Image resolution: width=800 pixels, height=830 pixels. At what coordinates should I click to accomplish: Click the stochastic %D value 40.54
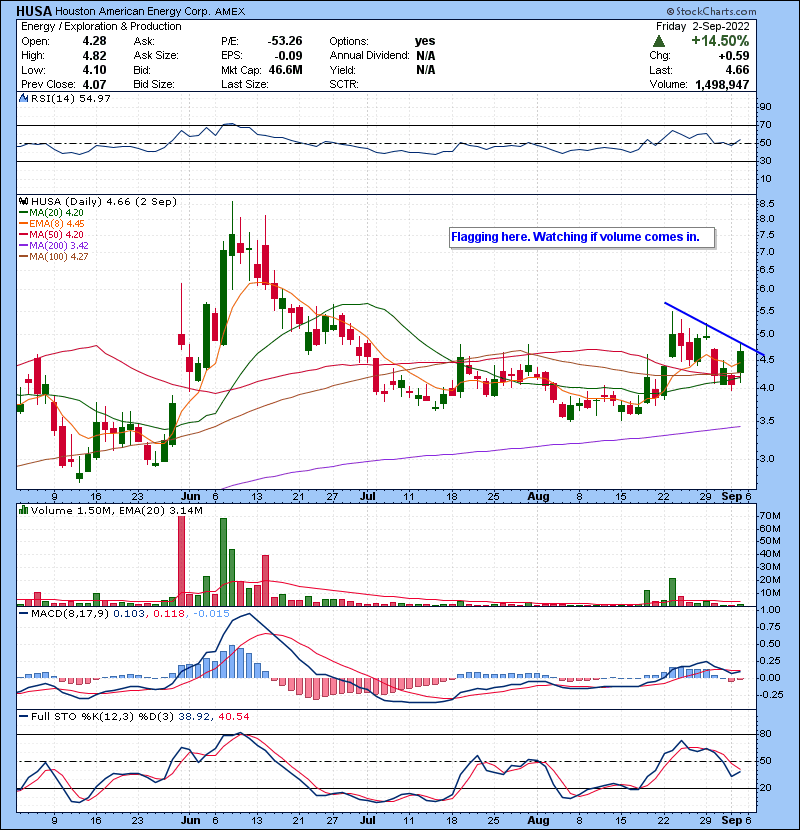(x=233, y=717)
